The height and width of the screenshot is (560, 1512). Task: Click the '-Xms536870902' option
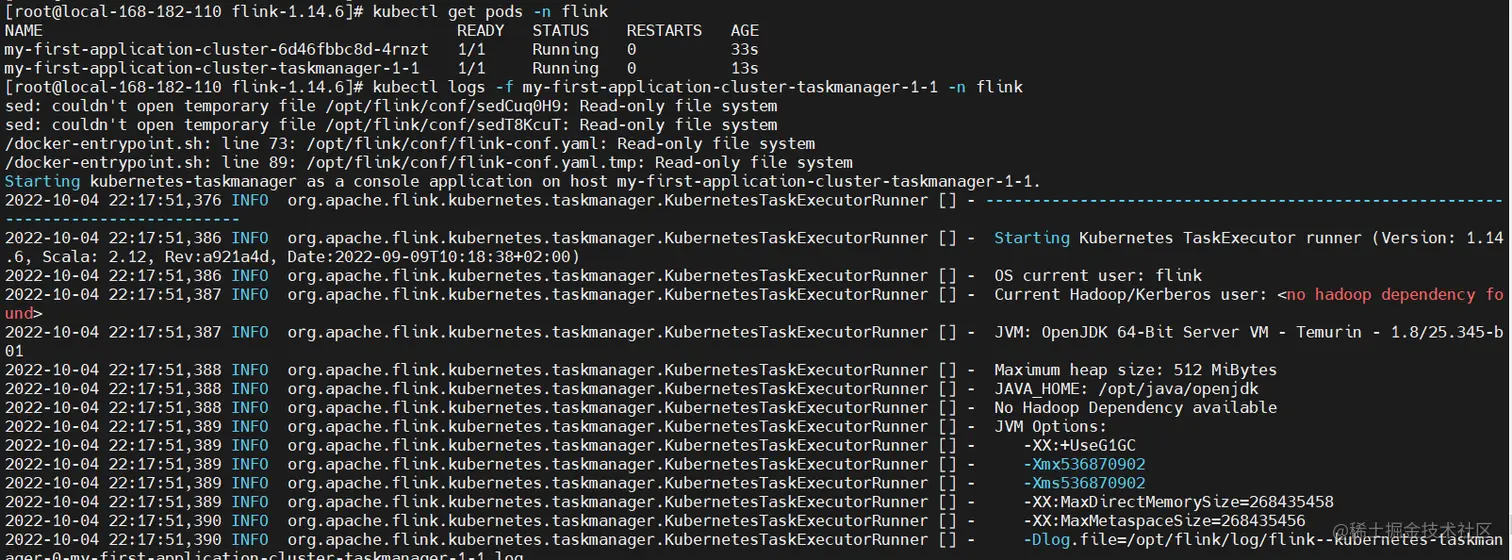1084,483
